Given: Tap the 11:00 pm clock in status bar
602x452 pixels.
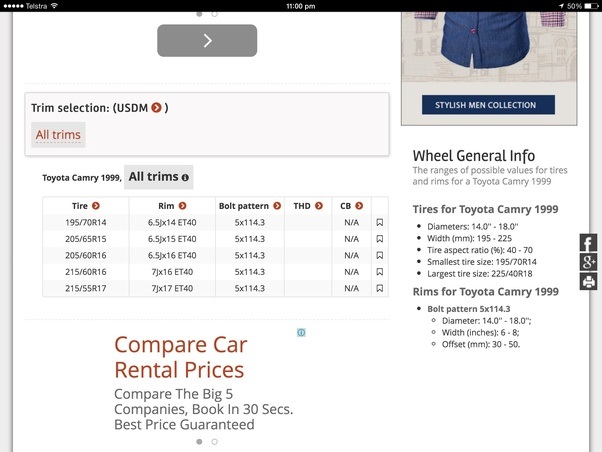Looking at the screenshot, I should (x=301, y=6).
